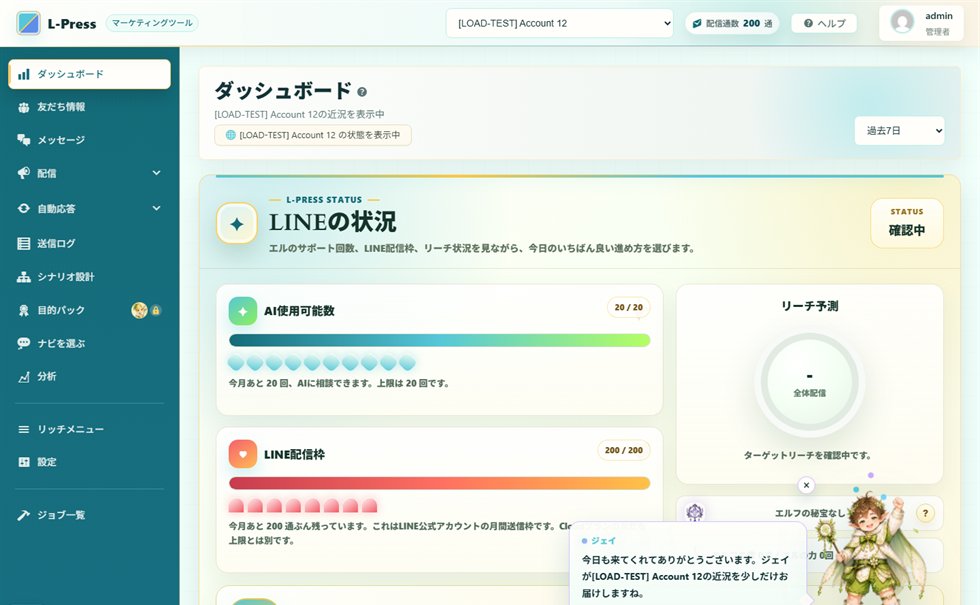Click the line chart icon beside 分析
This screenshot has width=980, height=605.
click(x=24, y=376)
